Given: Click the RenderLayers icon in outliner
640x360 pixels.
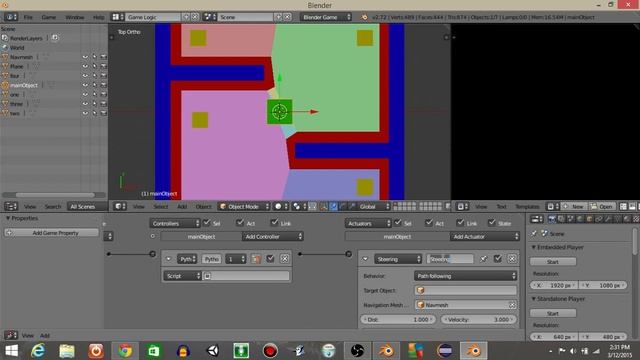Looking at the screenshot, I should coord(5,38).
